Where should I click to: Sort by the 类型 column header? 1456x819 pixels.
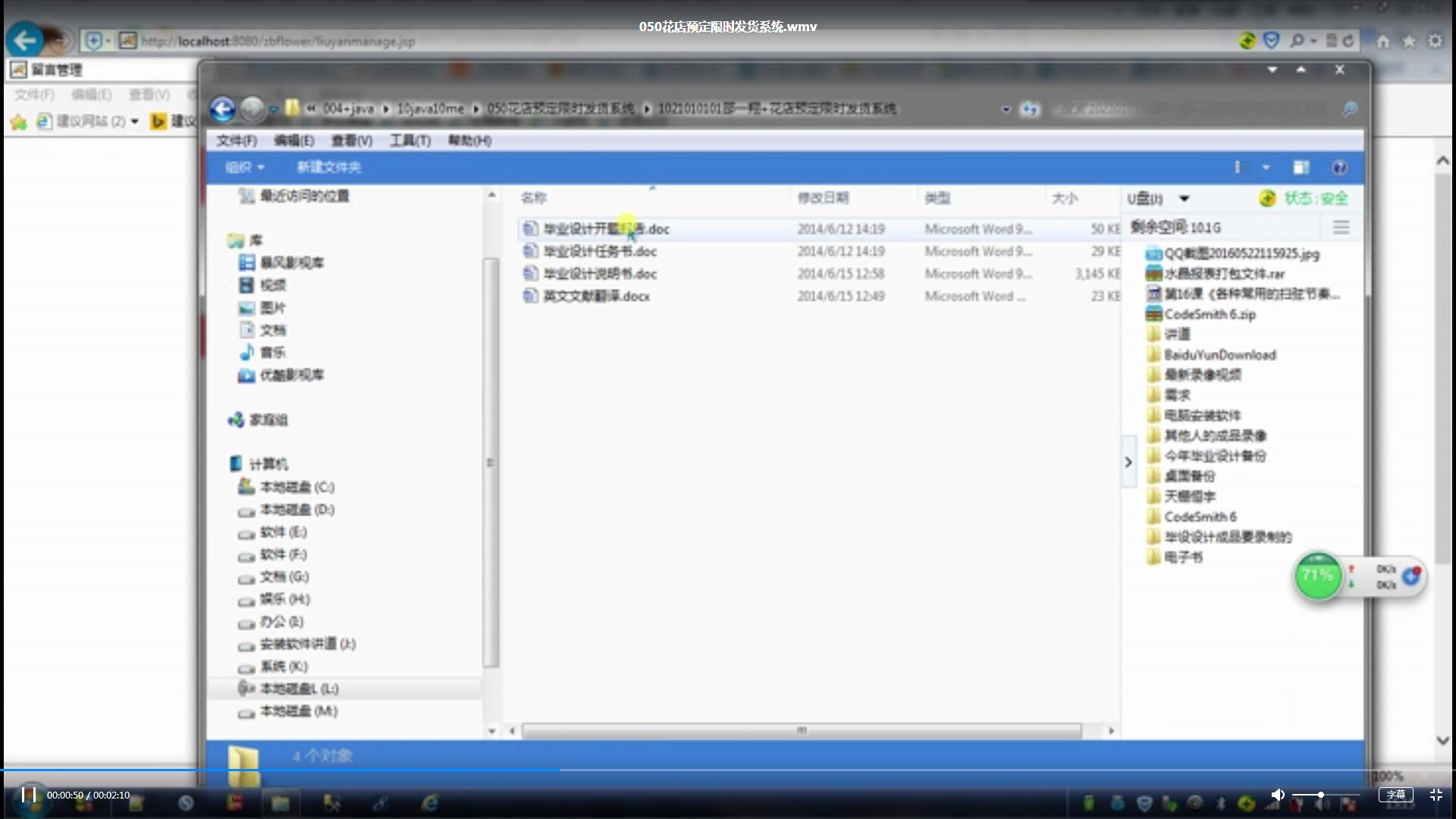(x=937, y=198)
